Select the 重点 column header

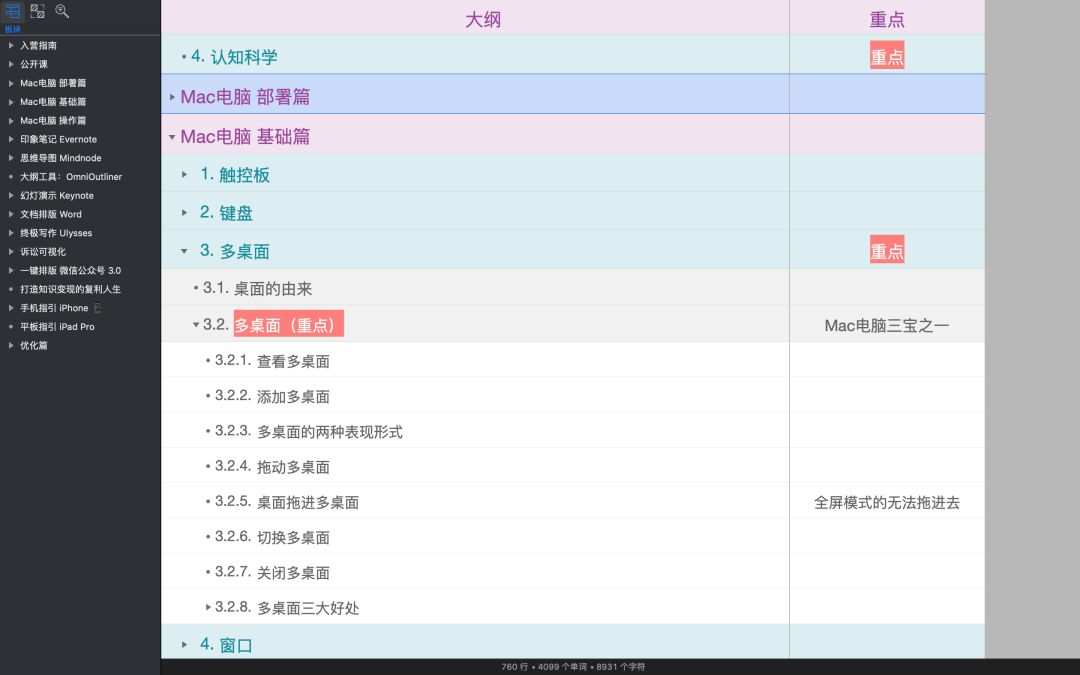[x=886, y=19]
